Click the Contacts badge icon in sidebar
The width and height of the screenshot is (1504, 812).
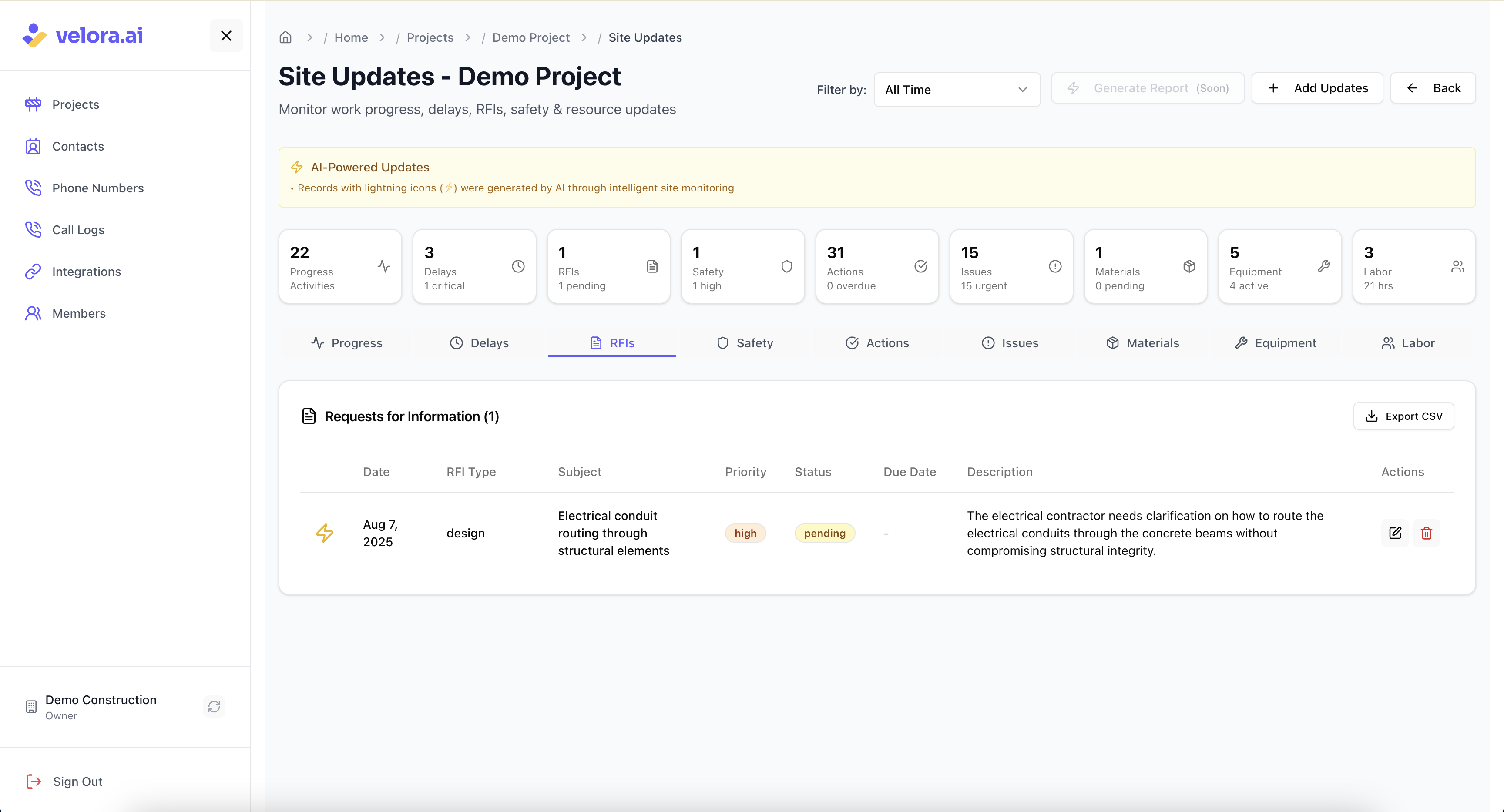click(x=33, y=147)
